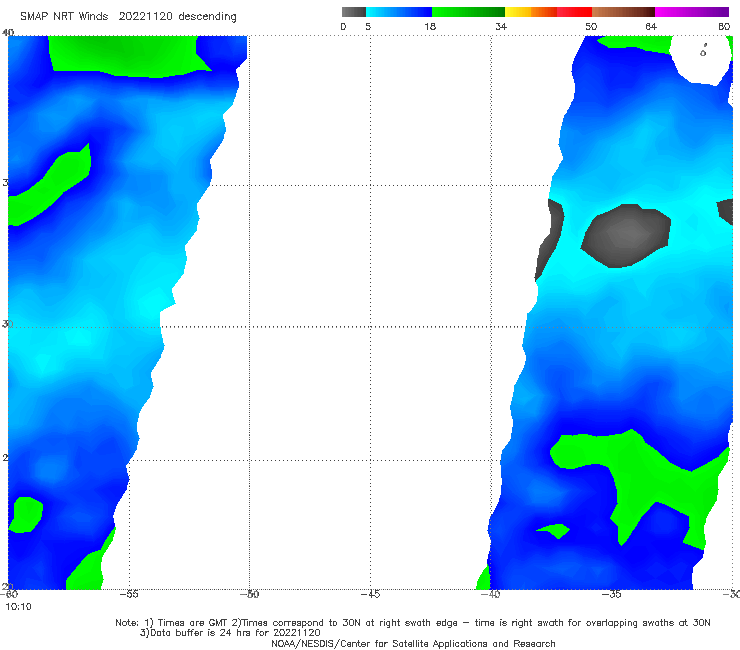
Task: Click the "5" label under the color bar
Action: [x=368, y=26]
